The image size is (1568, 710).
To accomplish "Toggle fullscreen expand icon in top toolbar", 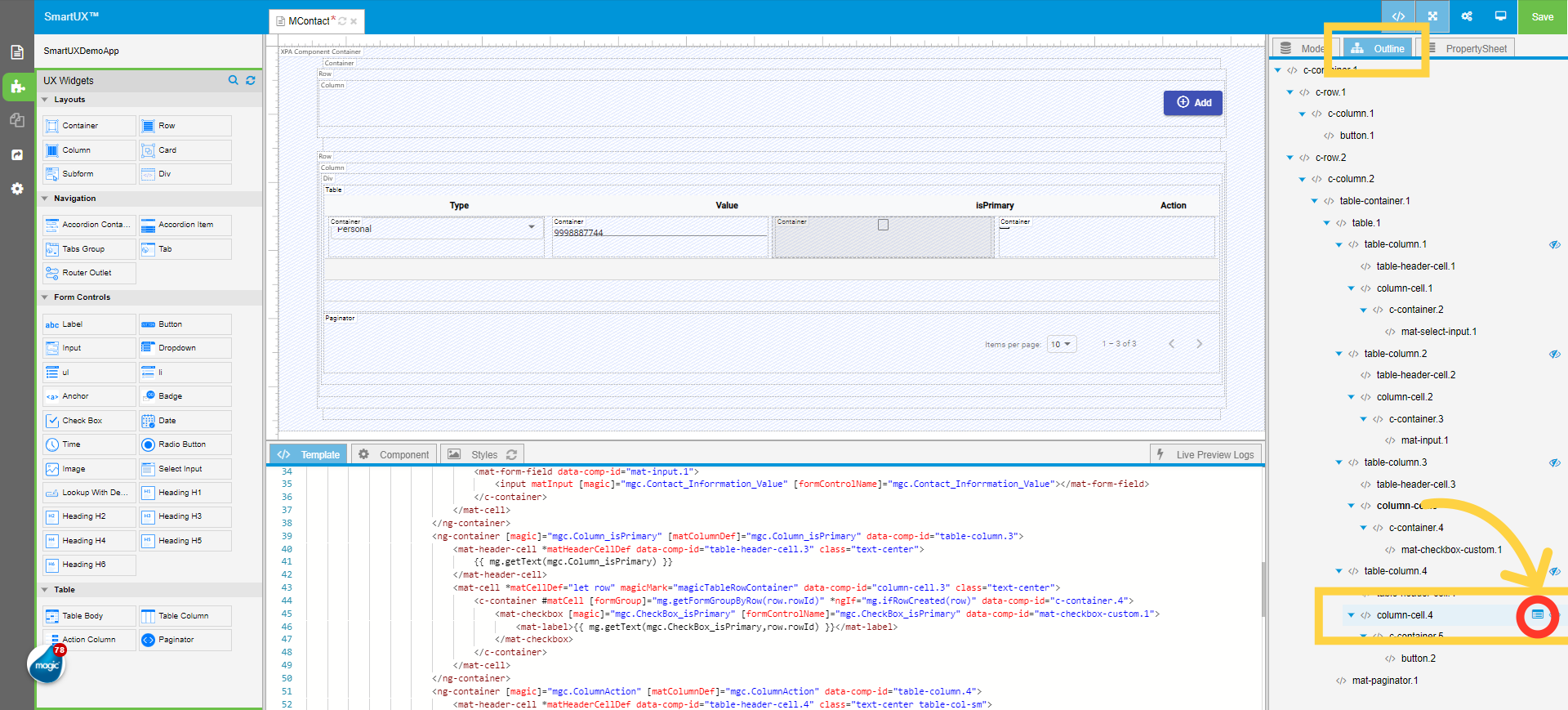I will (1432, 16).
